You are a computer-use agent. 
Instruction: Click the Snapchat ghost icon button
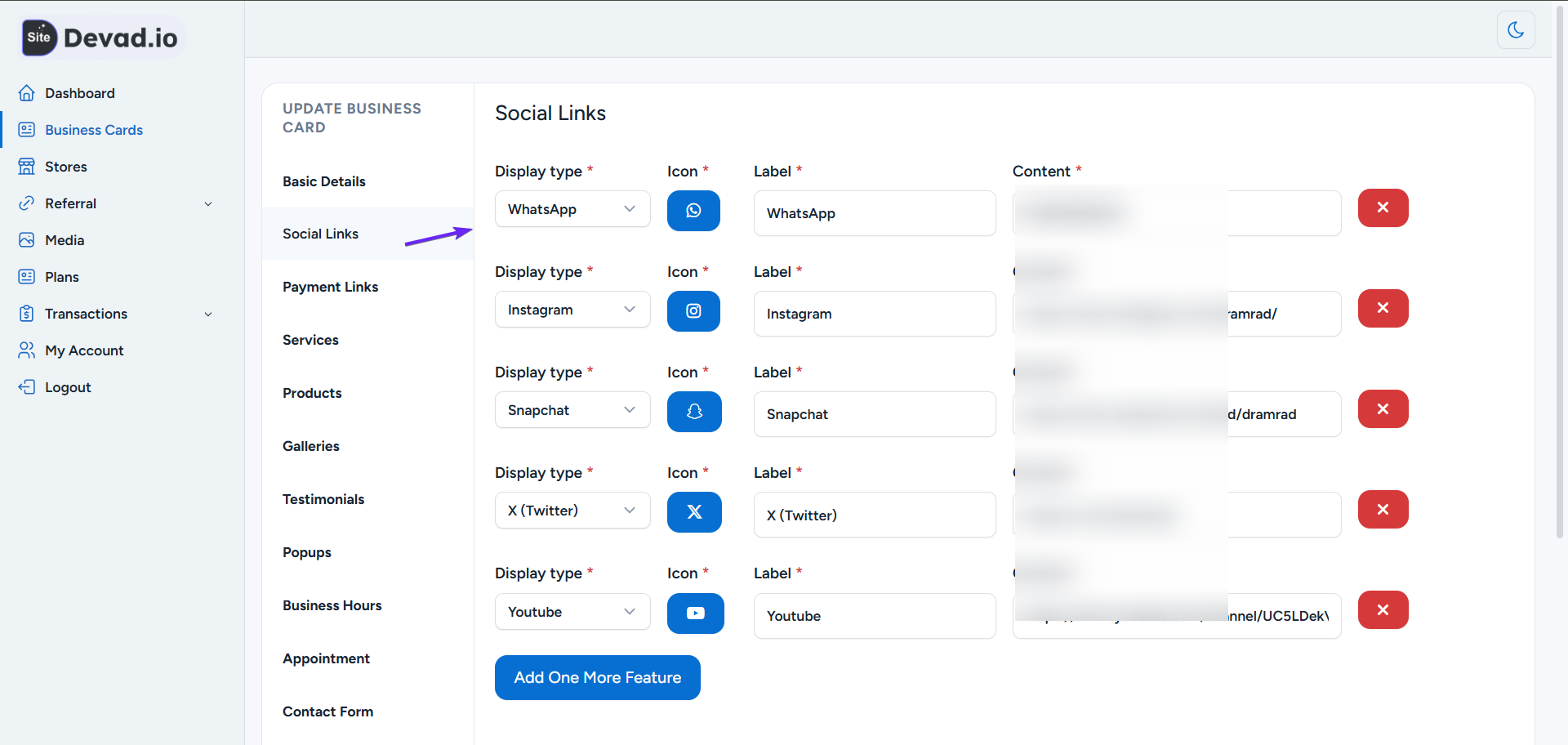[694, 412]
